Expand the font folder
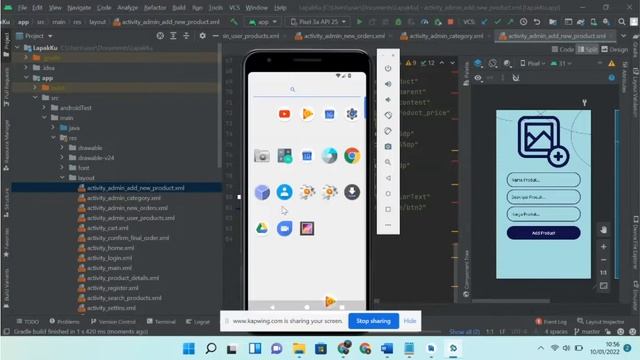Image resolution: width=640 pixels, height=360 pixels. pos(62,168)
